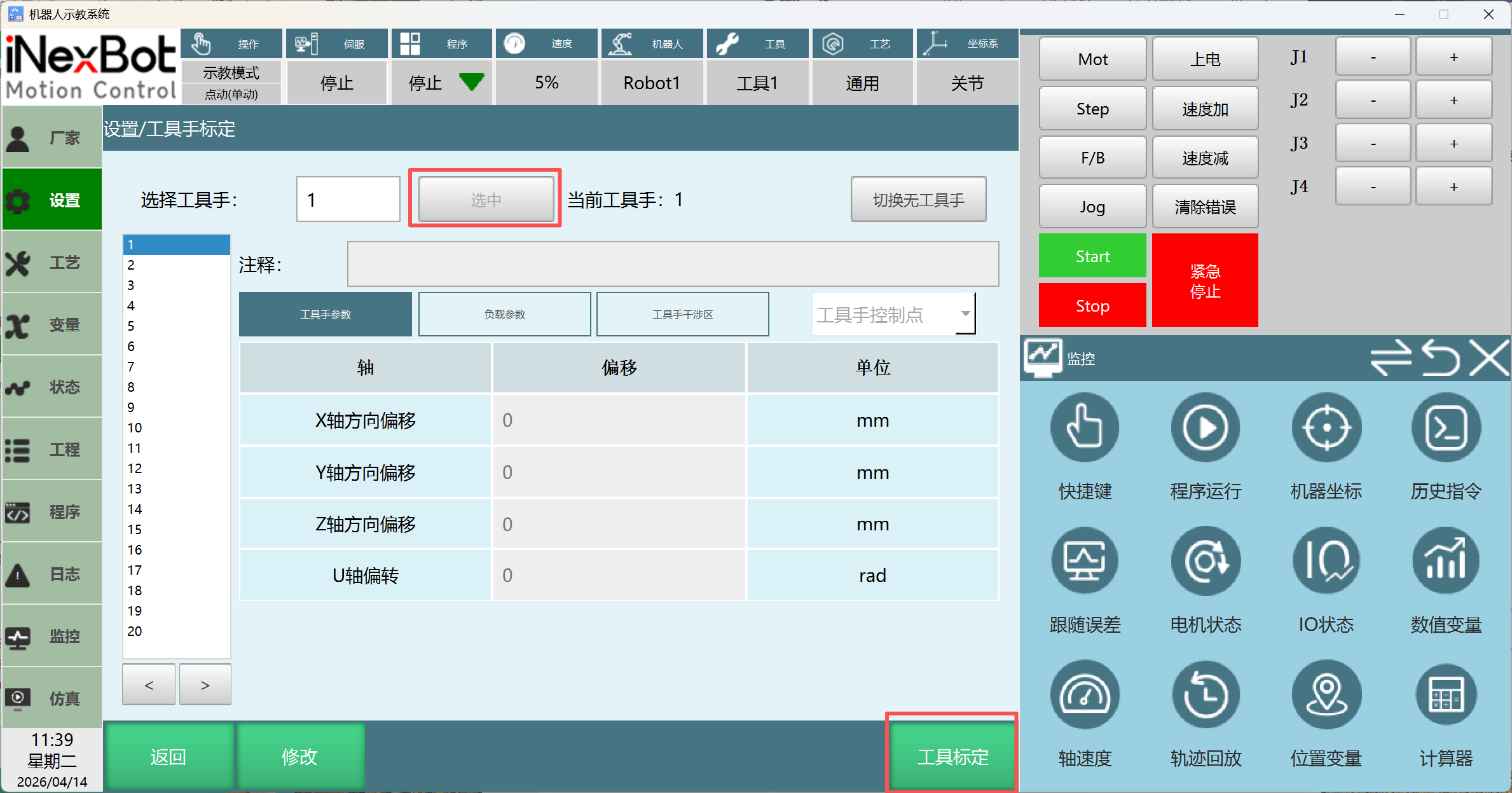Open the 计算器 calculator icon

pyautogui.click(x=1446, y=695)
